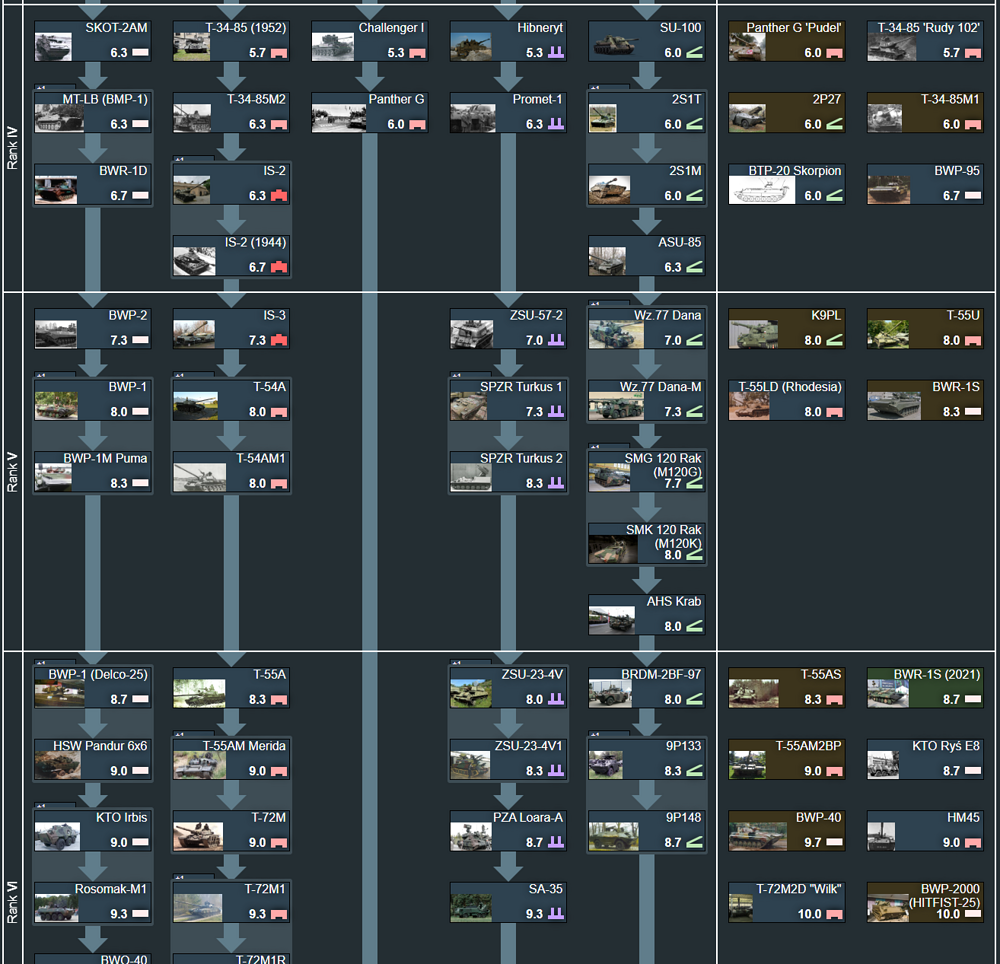Click the SPG class icon on Wz.77 Dana card
The width and height of the screenshot is (1000, 964).
(x=695, y=340)
